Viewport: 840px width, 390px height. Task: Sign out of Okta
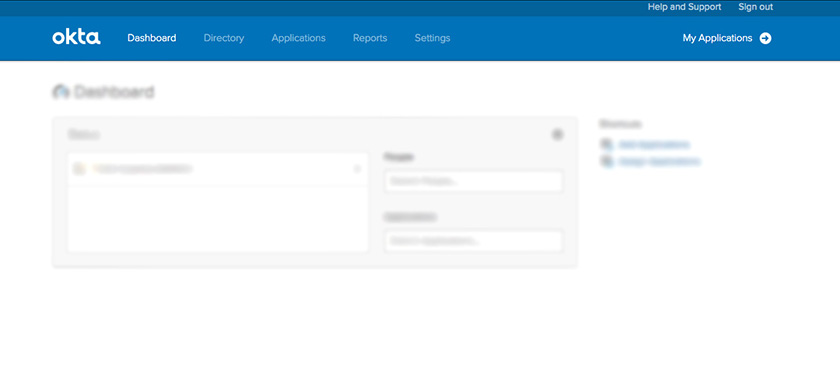[x=755, y=7]
